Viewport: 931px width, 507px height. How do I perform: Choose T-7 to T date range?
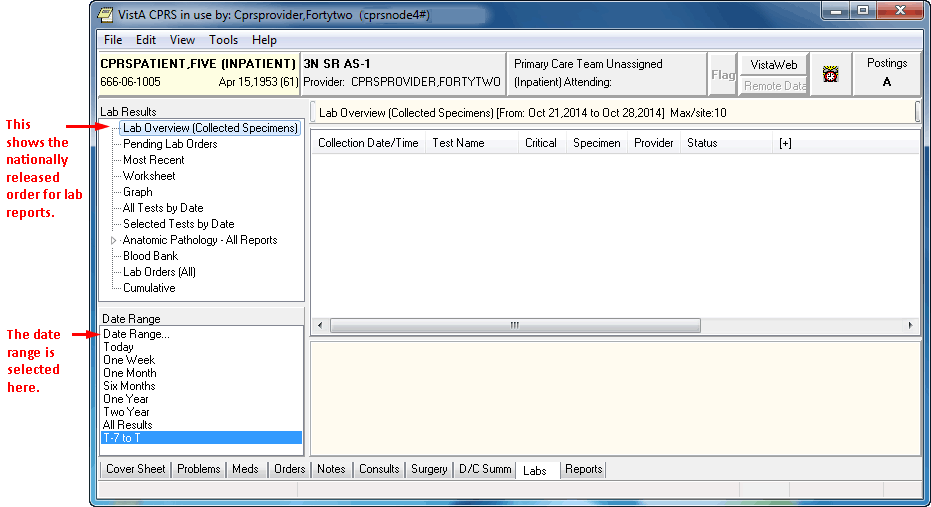click(x=201, y=438)
